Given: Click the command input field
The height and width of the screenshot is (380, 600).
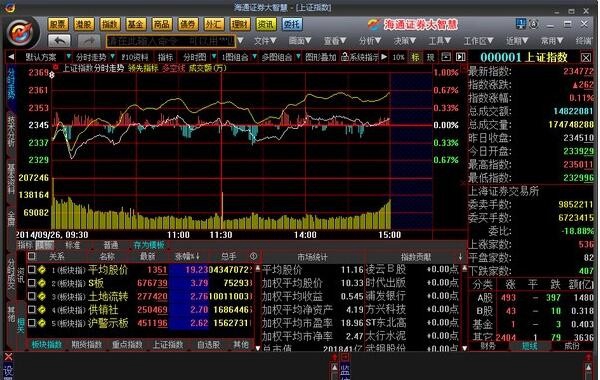Looking at the screenshot, I should [171, 41].
